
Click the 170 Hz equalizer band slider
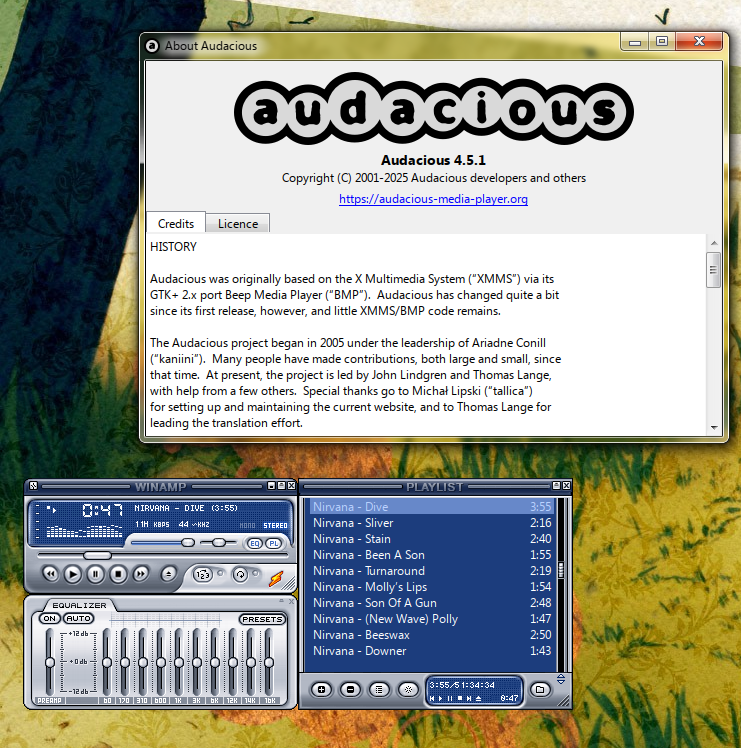coord(125,662)
